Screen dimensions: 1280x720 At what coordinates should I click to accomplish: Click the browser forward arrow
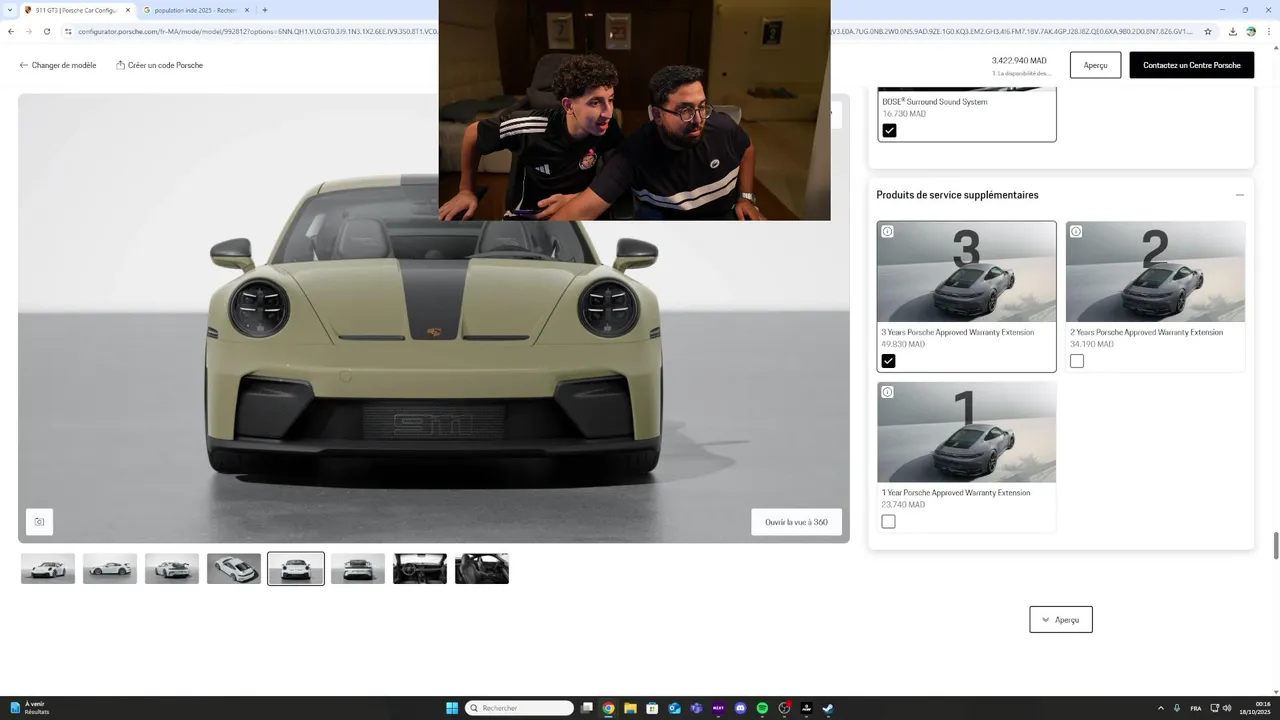[x=29, y=31]
